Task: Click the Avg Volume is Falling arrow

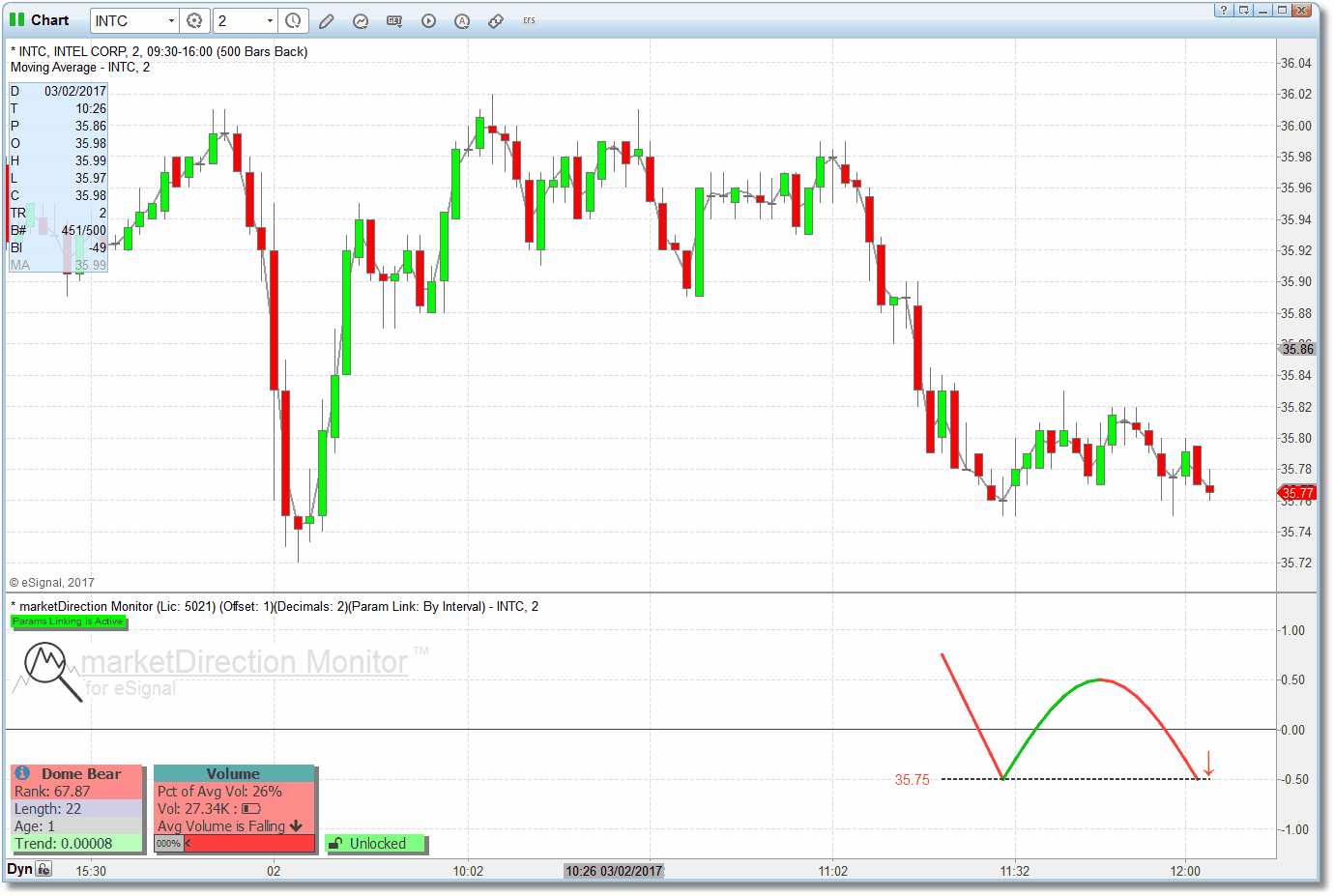Action: pos(296,825)
